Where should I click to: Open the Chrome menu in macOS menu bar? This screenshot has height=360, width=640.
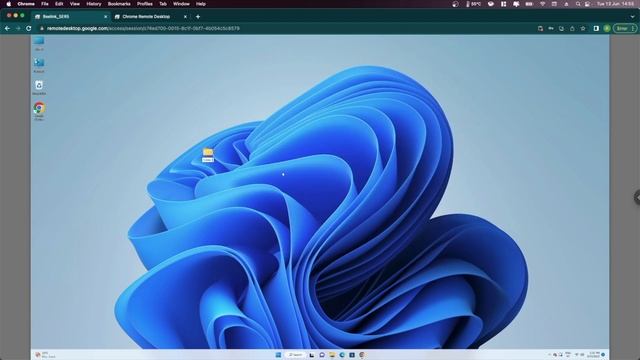tap(26, 4)
